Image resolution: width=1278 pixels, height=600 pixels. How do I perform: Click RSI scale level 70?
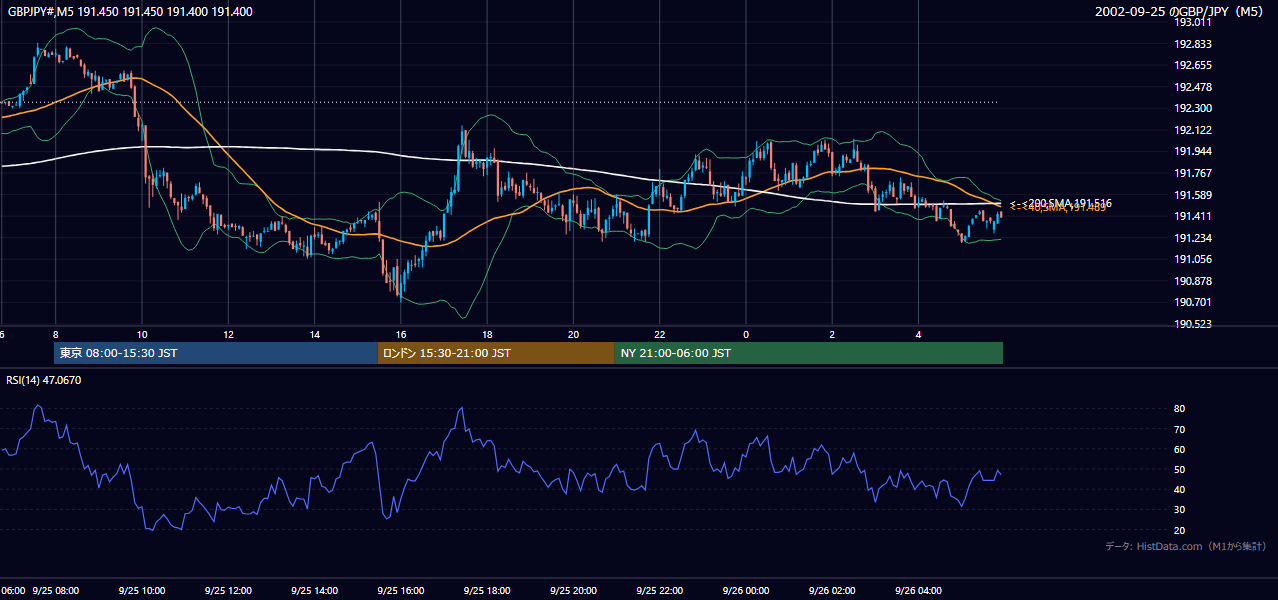[x=1180, y=429]
